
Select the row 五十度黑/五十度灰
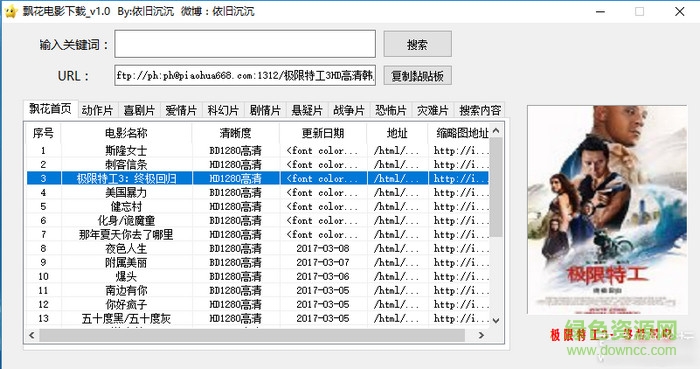coord(258,318)
